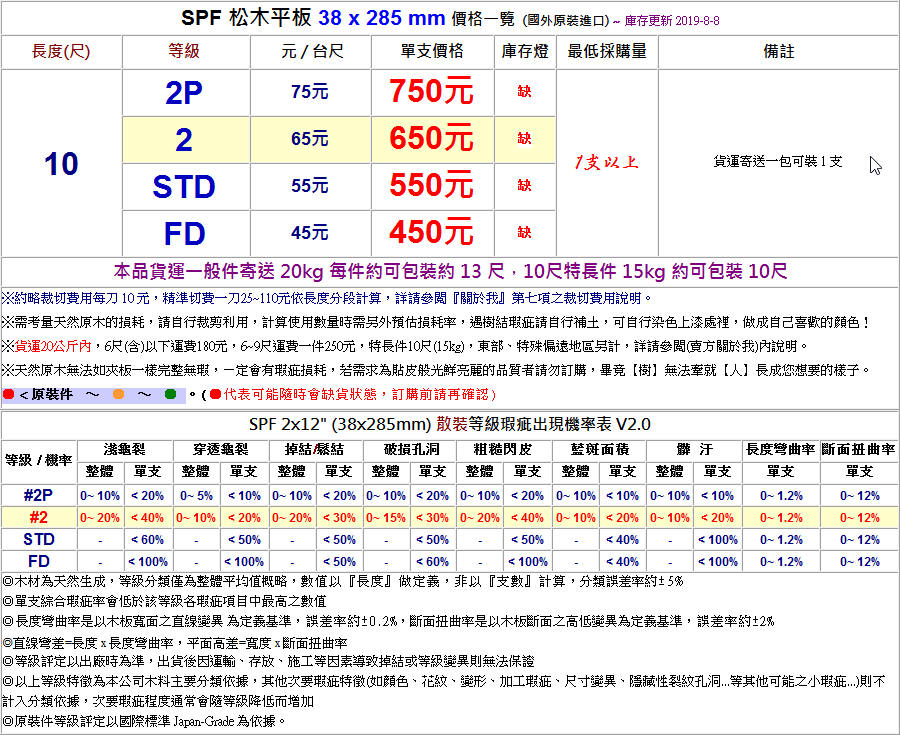
Task: Click the 庫存更新 2019-8-8 date text
Action: 672,21
